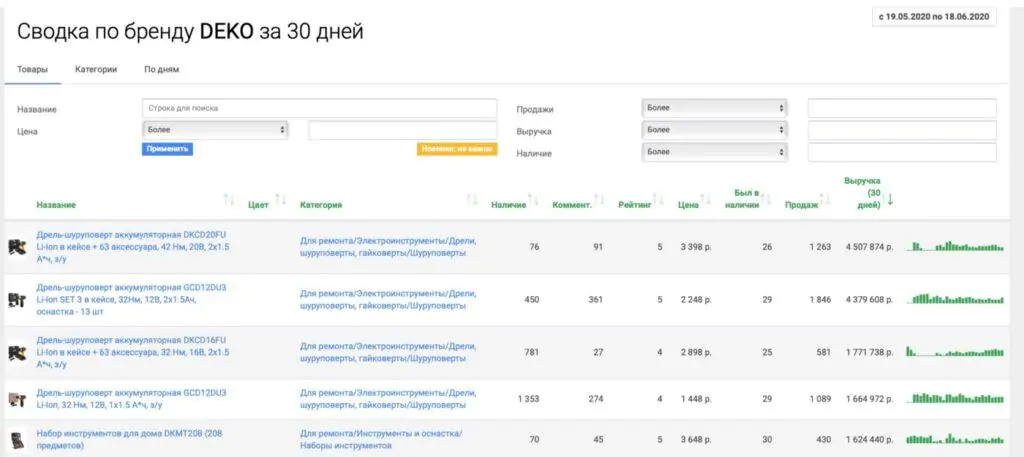Toggle the orange Новинки: не важно button
The height and width of the screenshot is (457, 1024).
pyautogui.click(x=456, y=149)
